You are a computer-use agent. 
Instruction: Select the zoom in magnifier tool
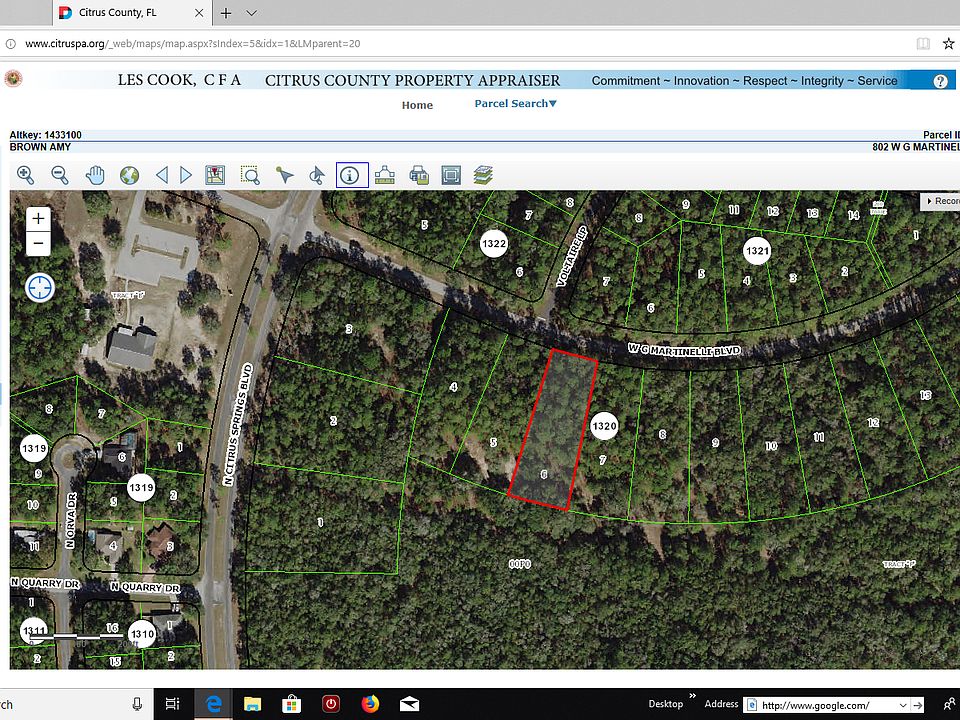25,175
